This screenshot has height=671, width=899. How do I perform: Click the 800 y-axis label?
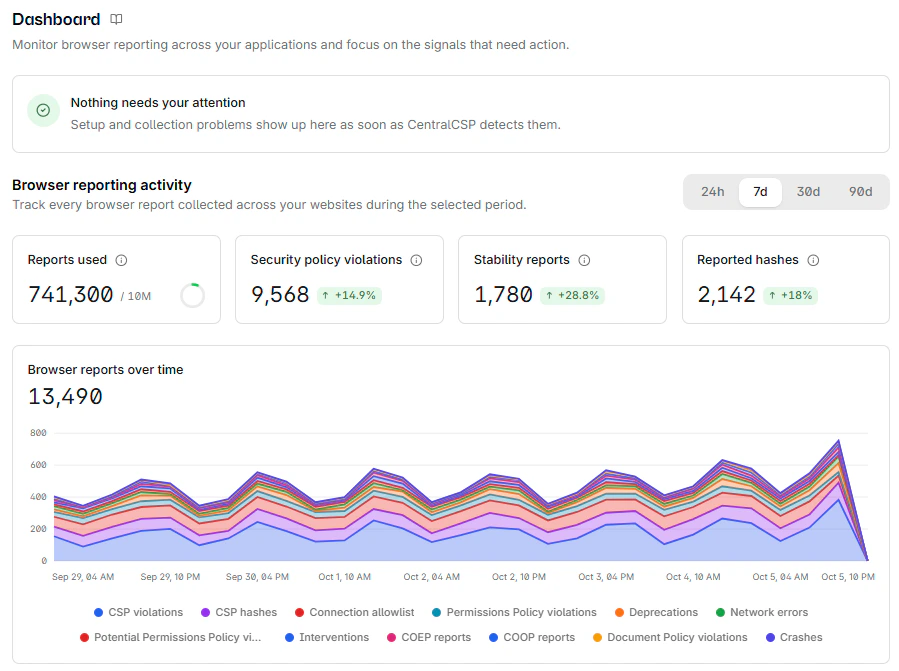tap(38, 433)
